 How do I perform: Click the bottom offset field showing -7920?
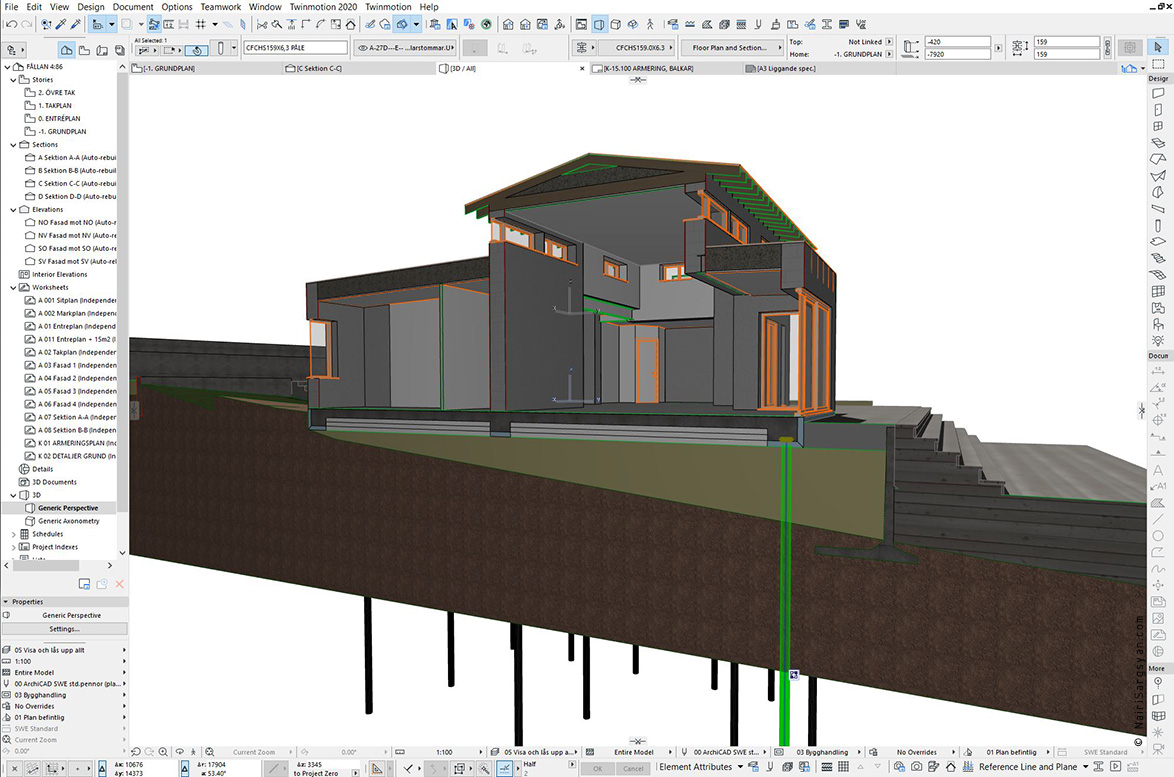(x=958, y=54)
